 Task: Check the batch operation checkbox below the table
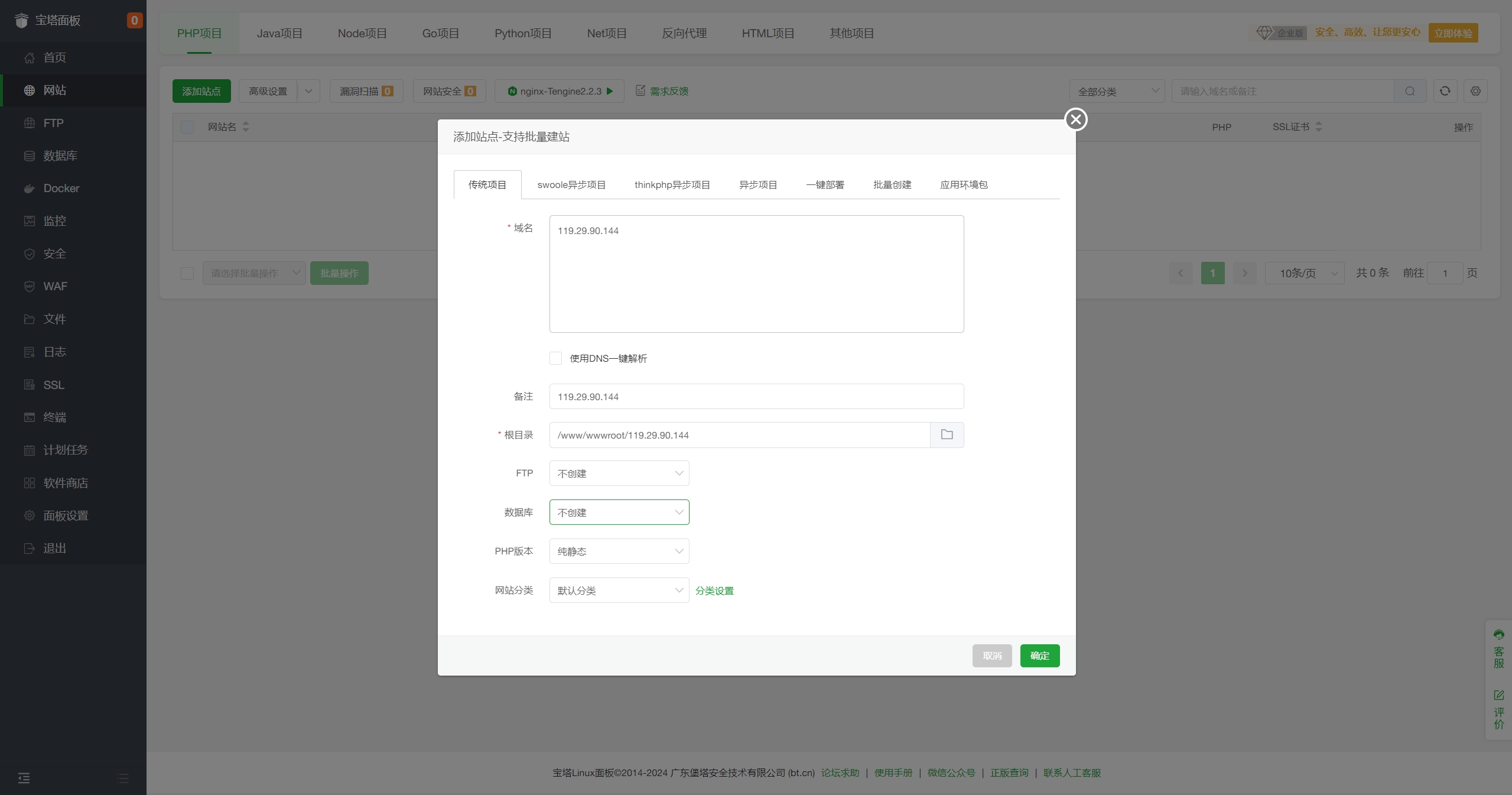187,273
